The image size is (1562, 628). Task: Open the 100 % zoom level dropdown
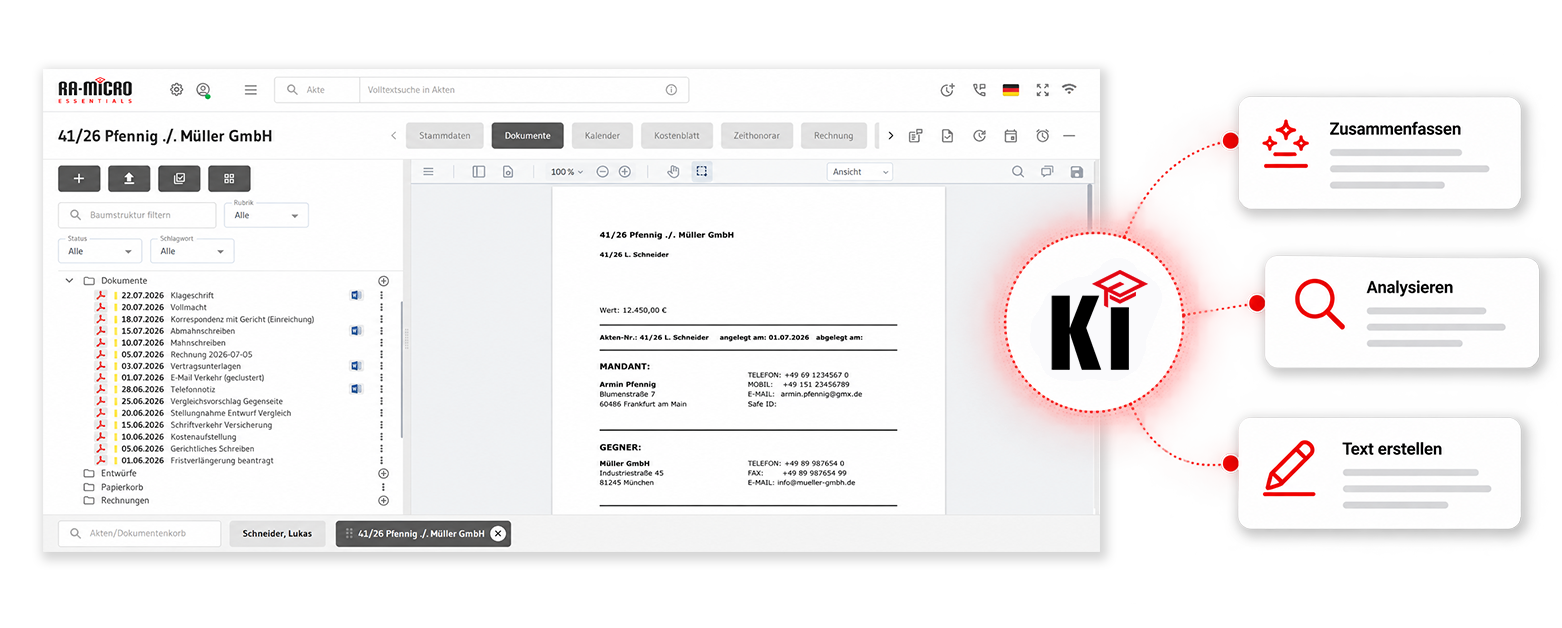(567, 172)
